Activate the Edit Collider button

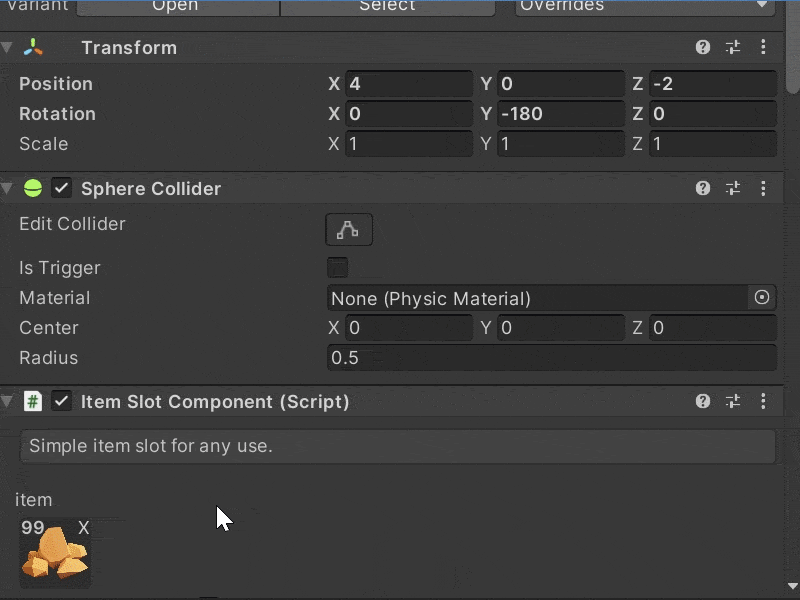coord(348,229)
